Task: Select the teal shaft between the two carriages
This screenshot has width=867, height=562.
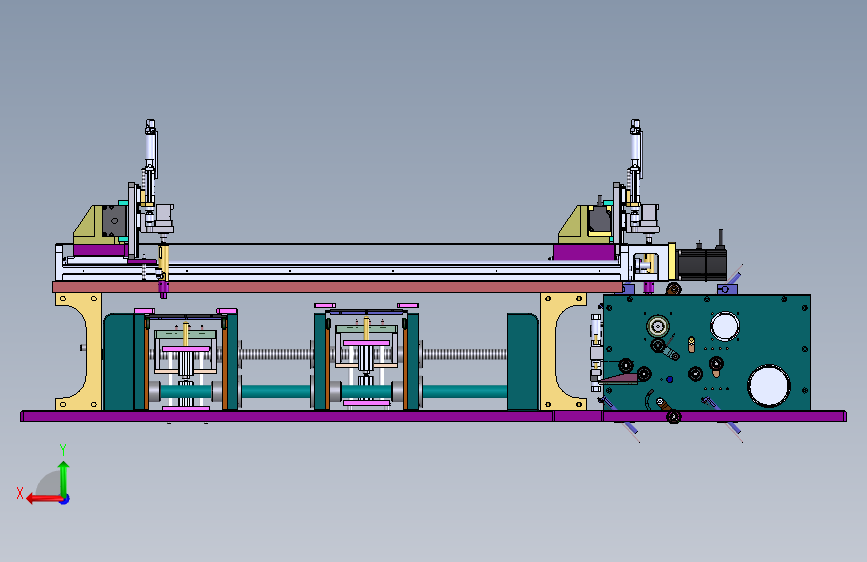Action: tap(275, 392)
